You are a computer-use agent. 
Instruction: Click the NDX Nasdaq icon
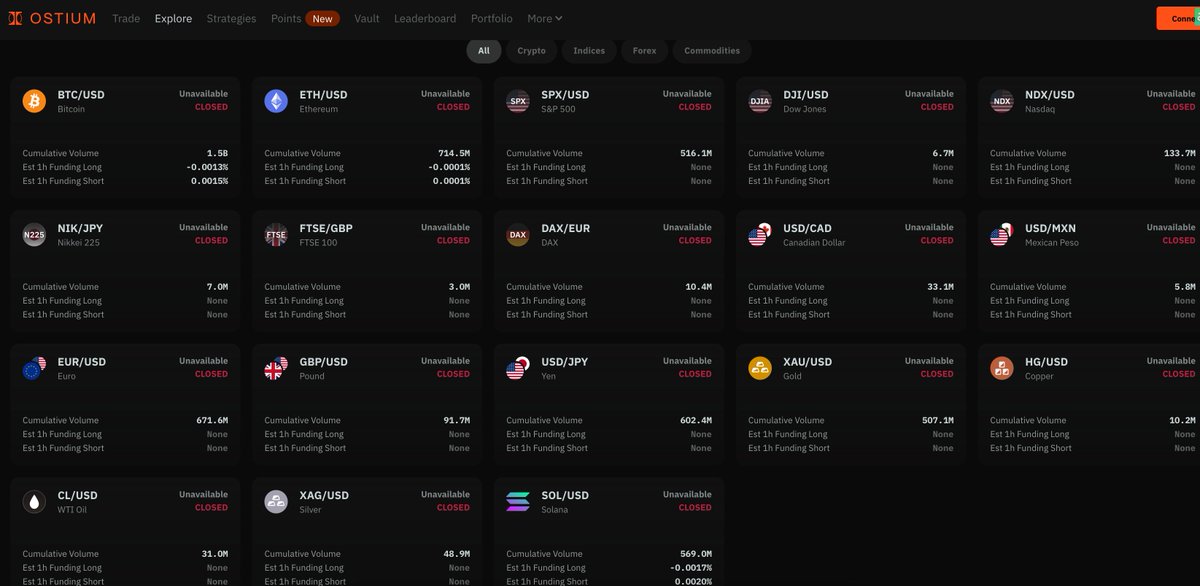coord(1002,101)
